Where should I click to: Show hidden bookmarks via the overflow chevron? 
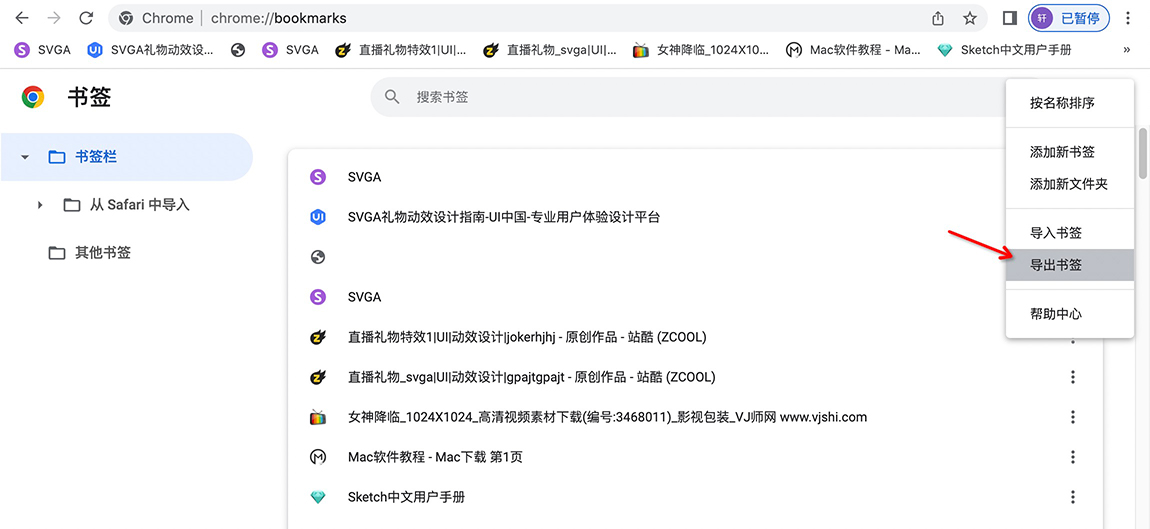tap(1127, 49)
